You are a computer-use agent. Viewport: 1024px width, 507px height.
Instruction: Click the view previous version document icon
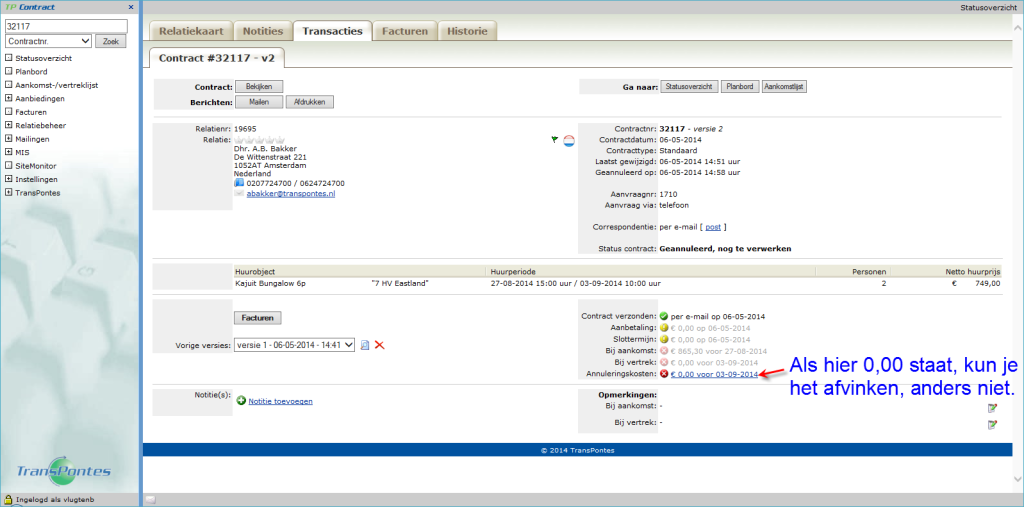click(x=365, y=345)
